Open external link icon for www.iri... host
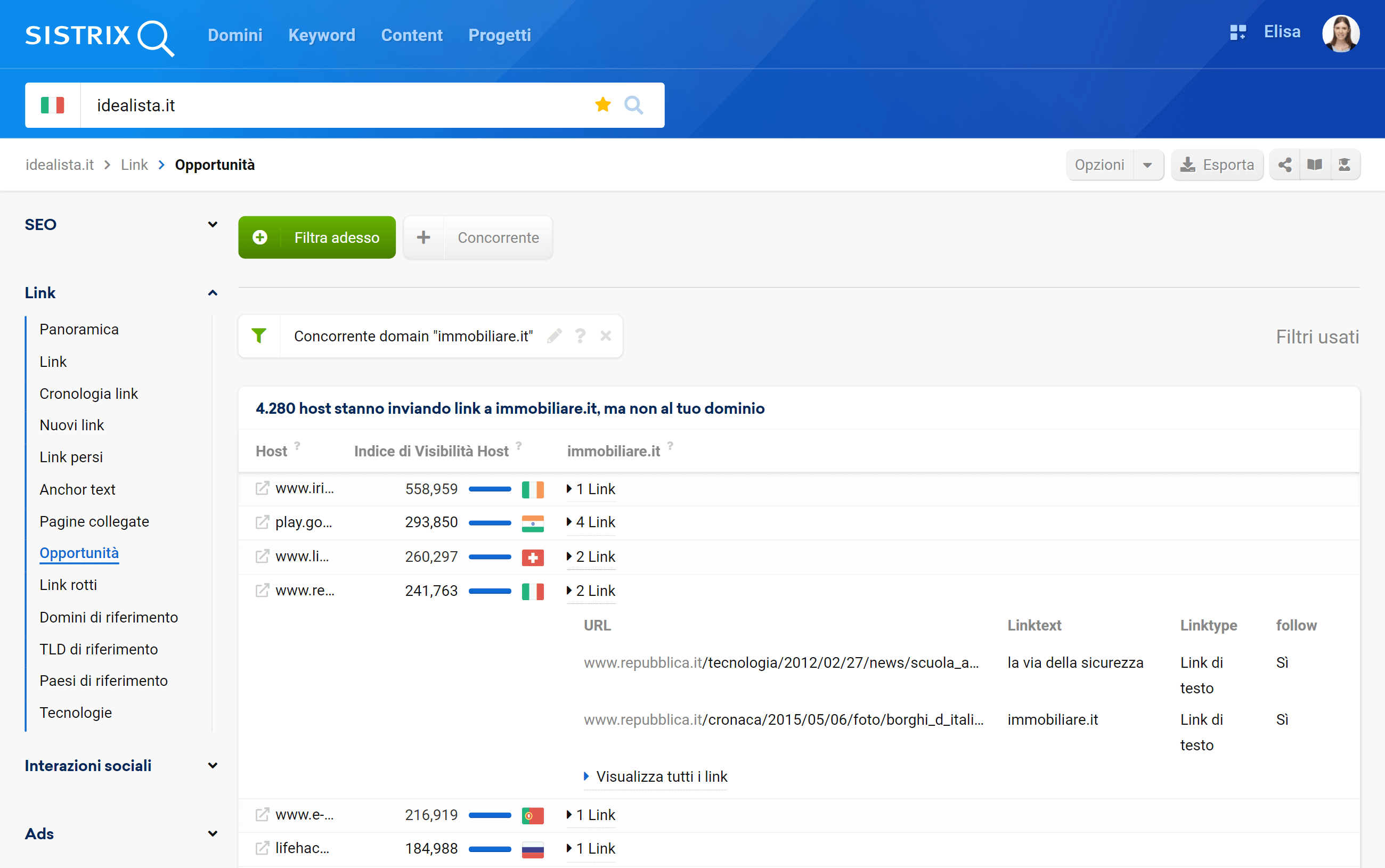1385x868 pixels. point(262,488)
